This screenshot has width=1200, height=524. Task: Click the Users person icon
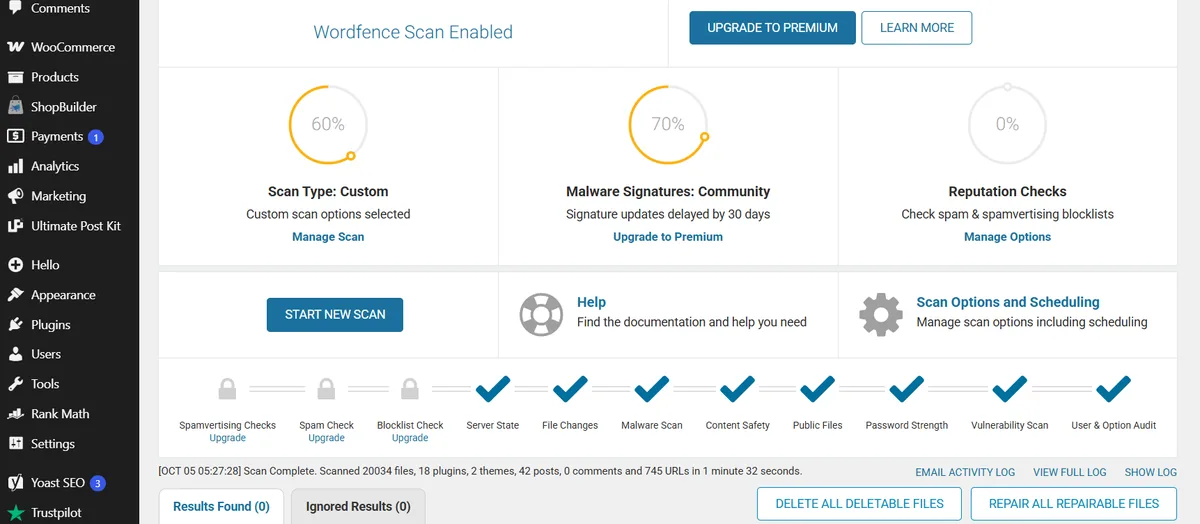coord(15,354)
